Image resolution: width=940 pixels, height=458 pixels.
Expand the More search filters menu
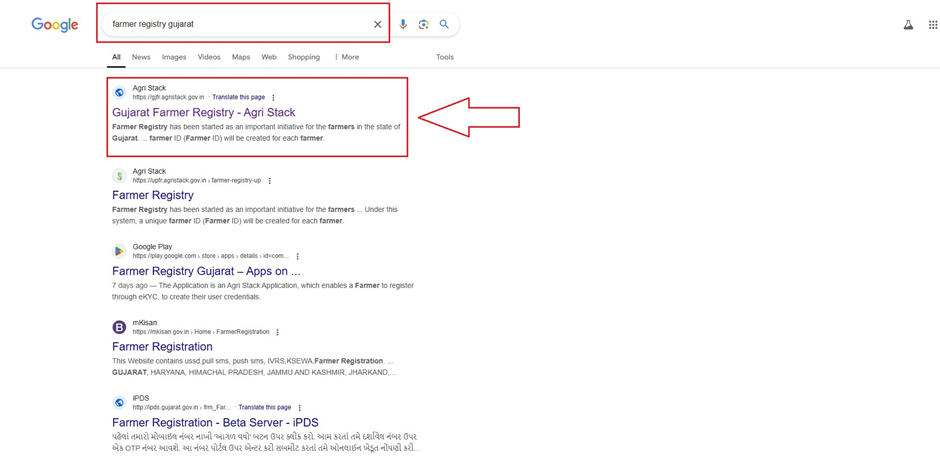point(347,57)
